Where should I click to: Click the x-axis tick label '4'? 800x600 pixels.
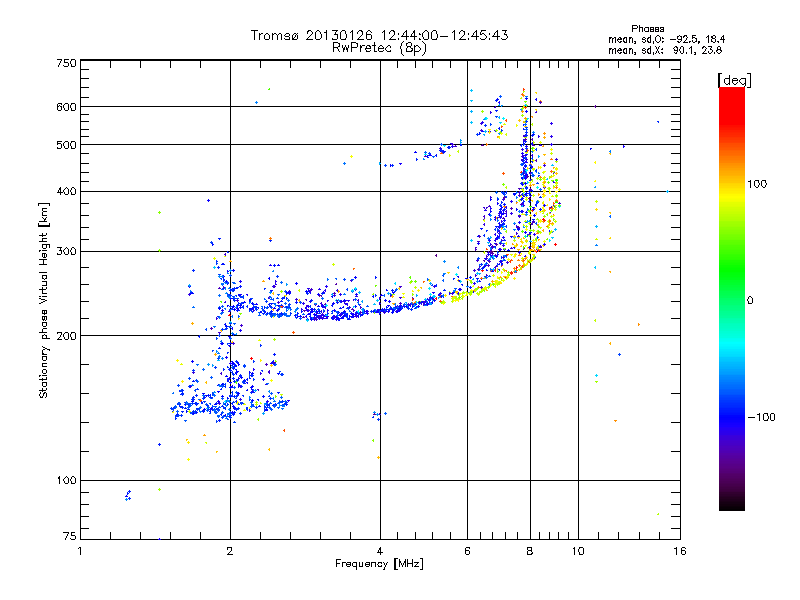pos(380,552)
